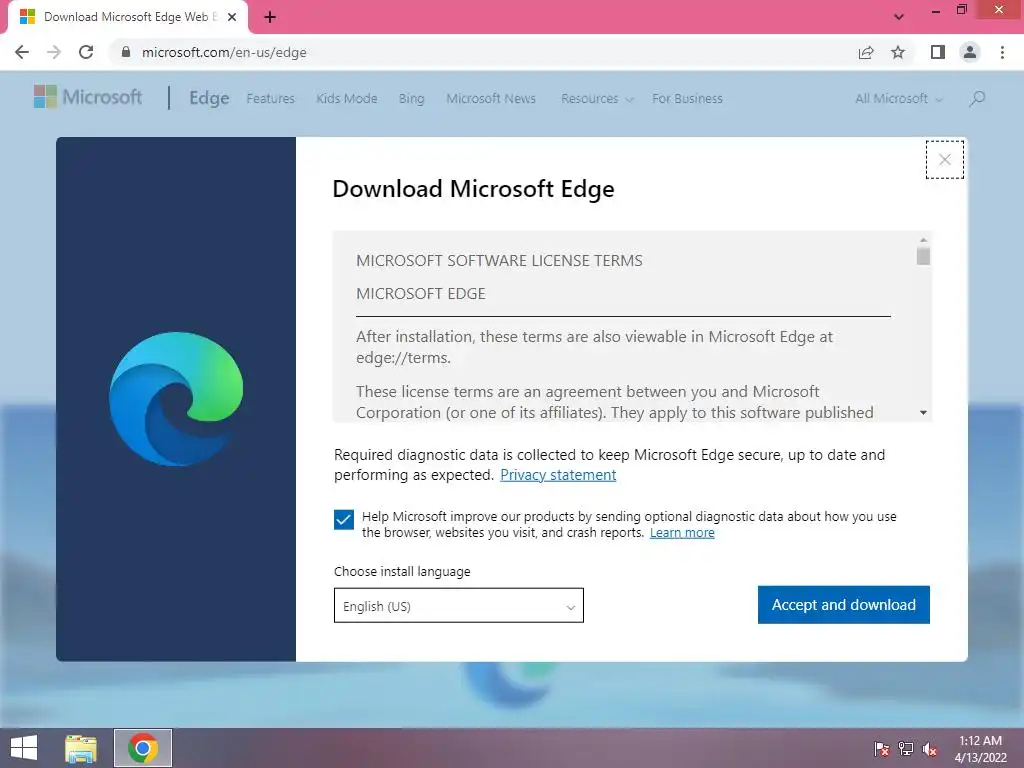Image resolution: width=1024 pixels, height=768 pixels.
Task: Click Accept and download button
Action: pos(844,605)
